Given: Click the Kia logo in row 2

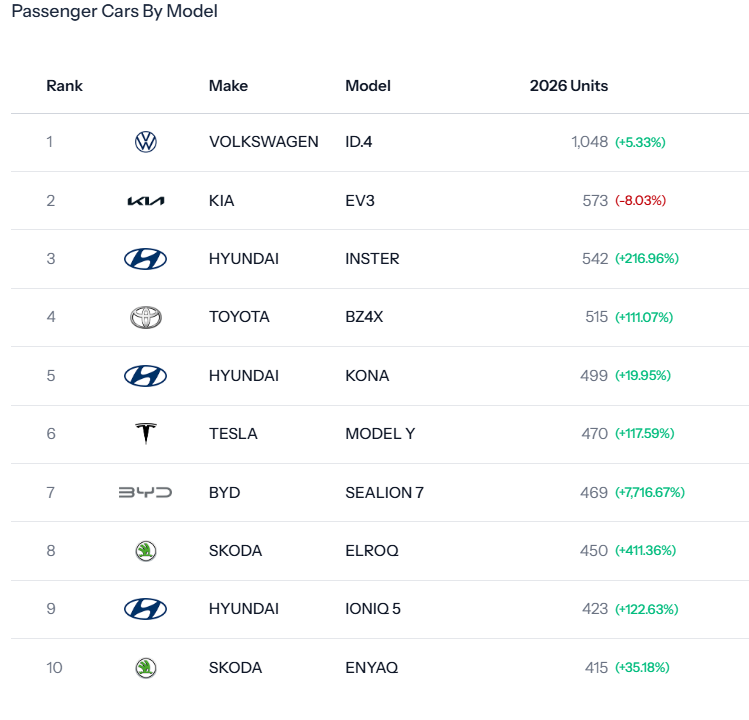Looking at the screenshot, I should click(146, 201).
